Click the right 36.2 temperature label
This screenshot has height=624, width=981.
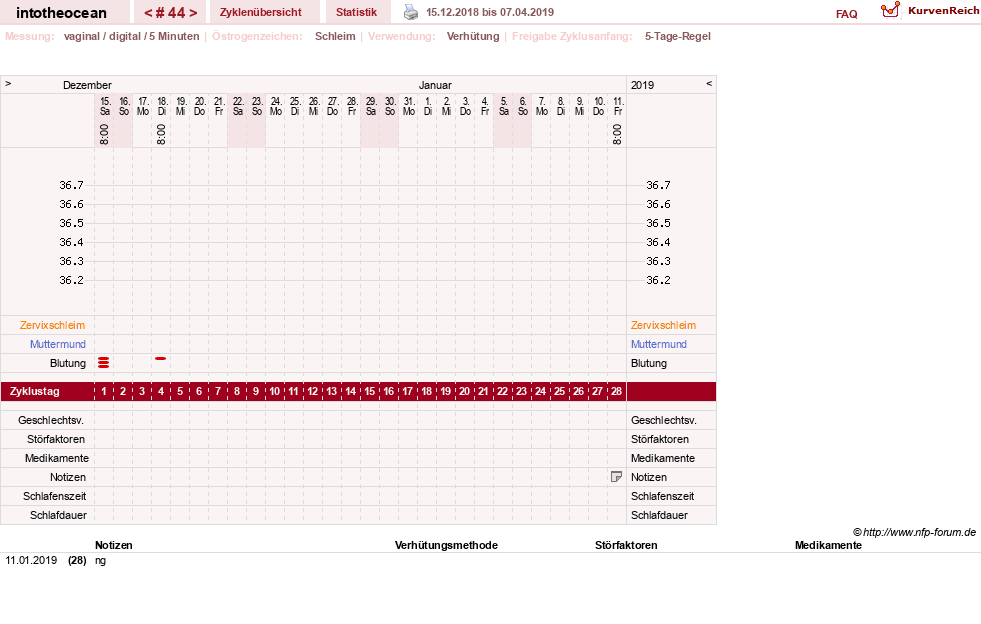[x=658, y=280]
